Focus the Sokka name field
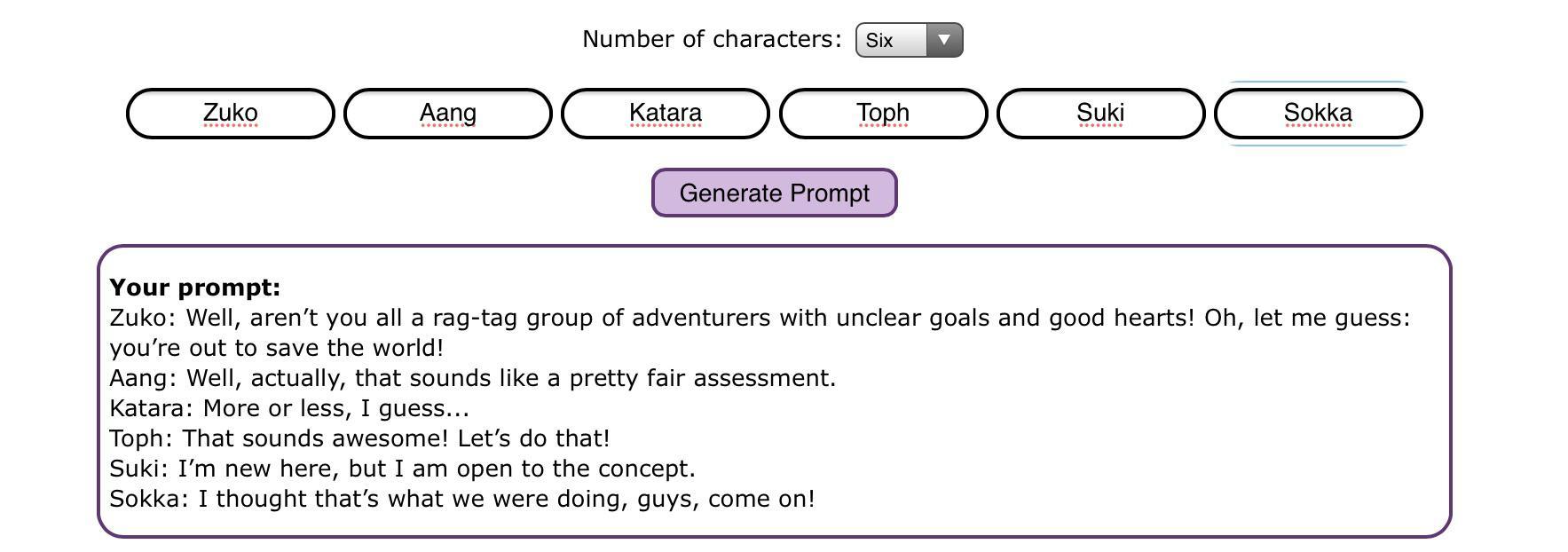Screen dimensions: 1568x552 1318,114
